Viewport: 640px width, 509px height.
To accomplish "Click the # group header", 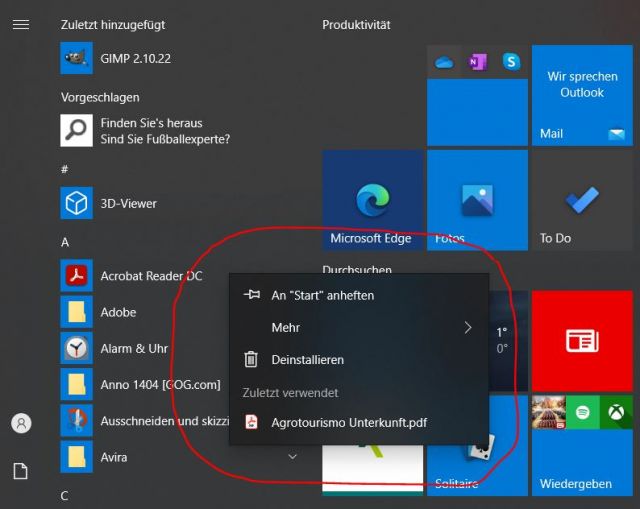I will point(64,169).
